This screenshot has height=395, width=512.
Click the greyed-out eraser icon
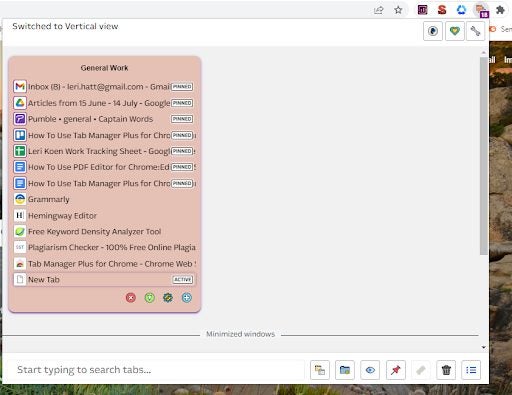421,370
